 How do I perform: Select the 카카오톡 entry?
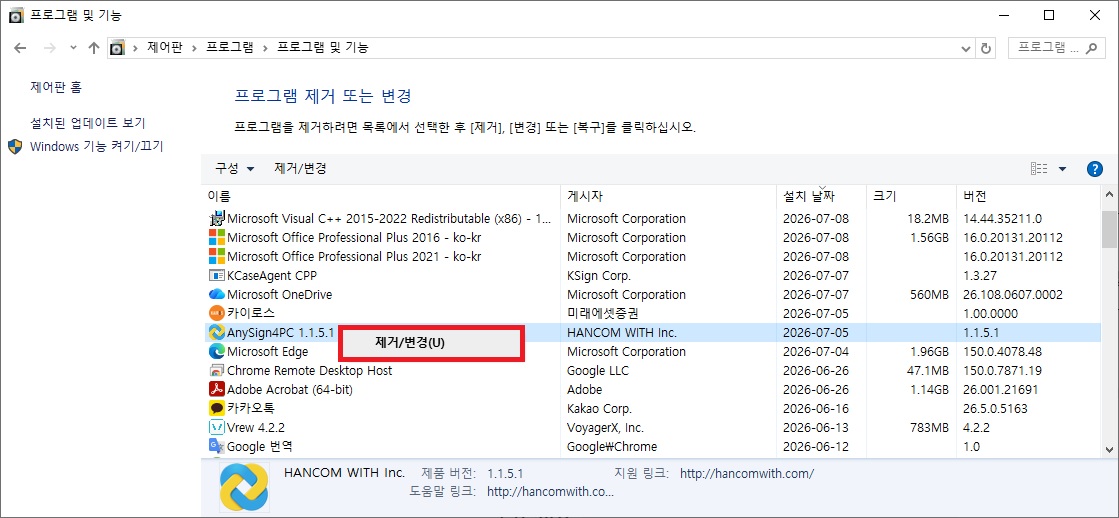(652, 409)
